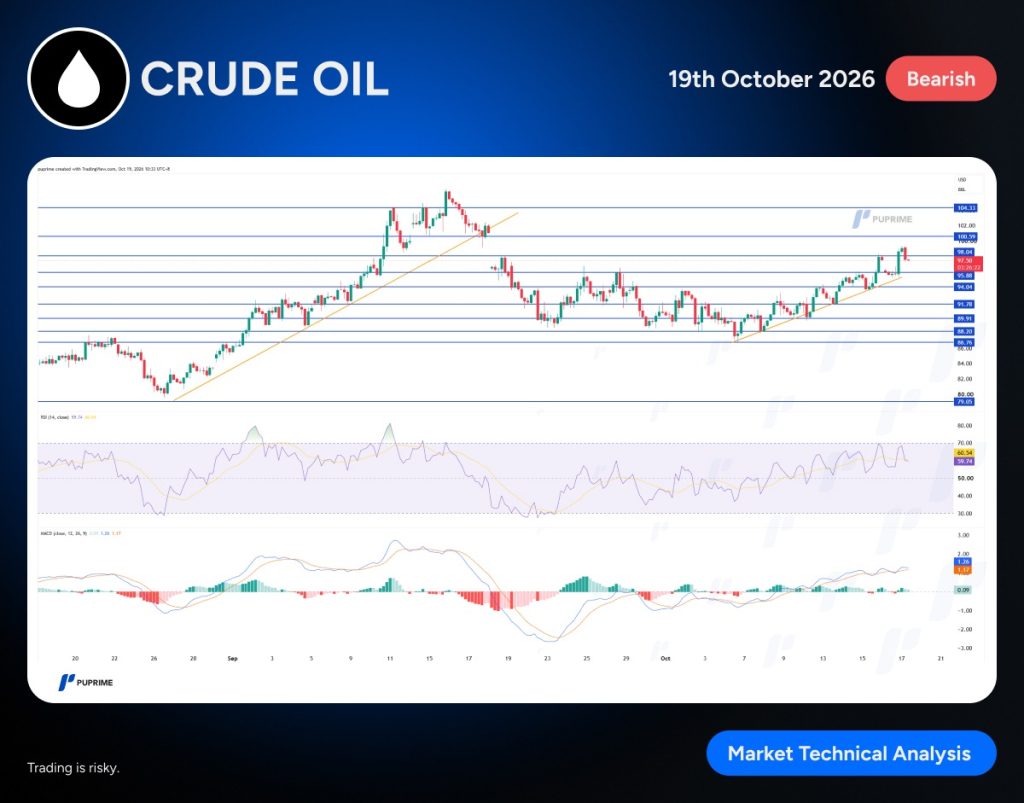Click the date 19th October 2026
The width and height of the screenshot is (1024, 803).
771,79
